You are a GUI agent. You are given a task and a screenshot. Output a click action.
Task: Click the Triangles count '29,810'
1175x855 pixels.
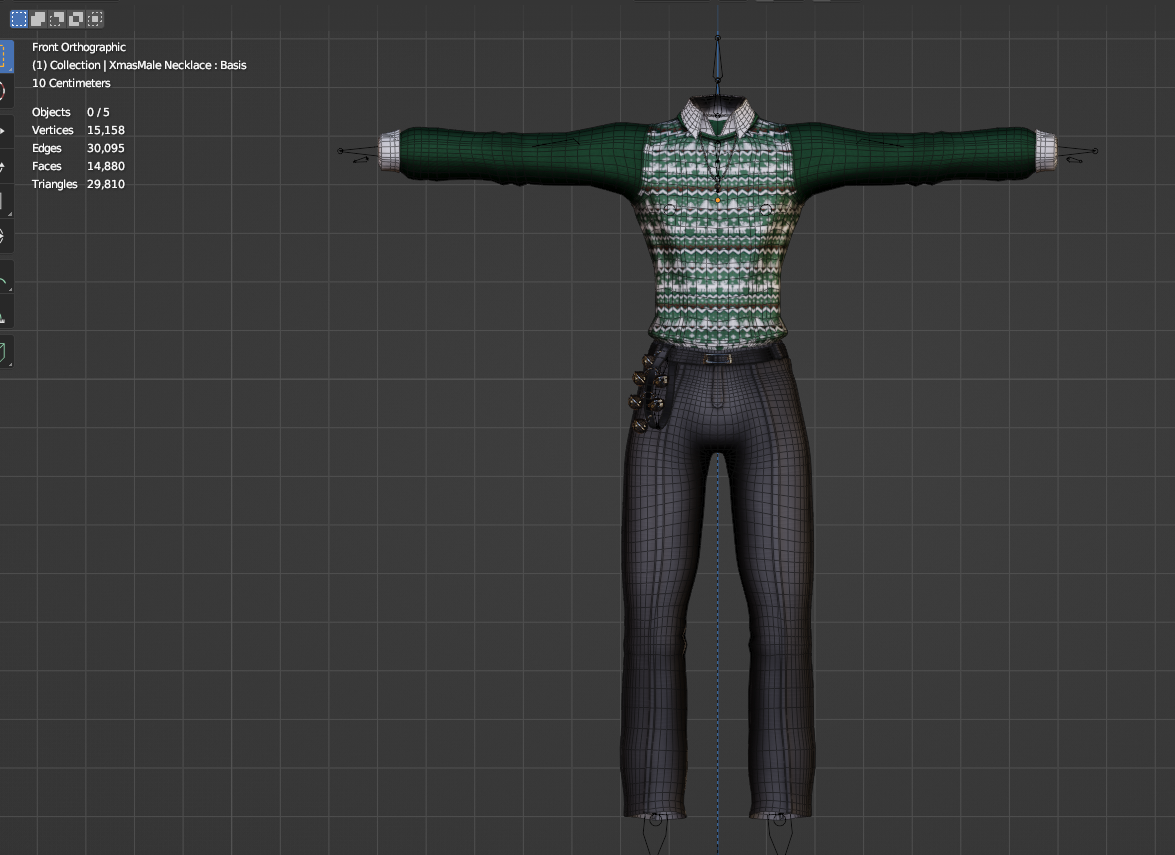[x=106, y=184]
